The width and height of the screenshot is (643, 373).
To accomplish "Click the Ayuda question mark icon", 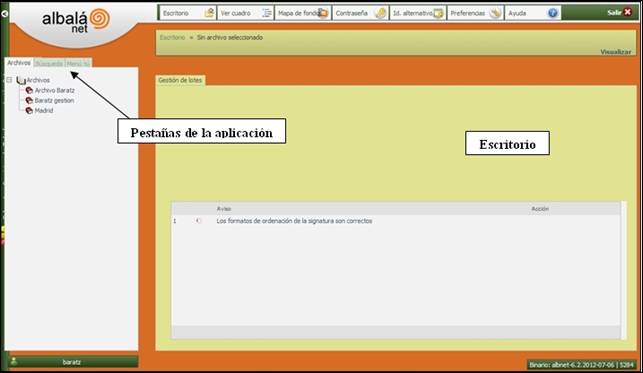I will point(553,13).
